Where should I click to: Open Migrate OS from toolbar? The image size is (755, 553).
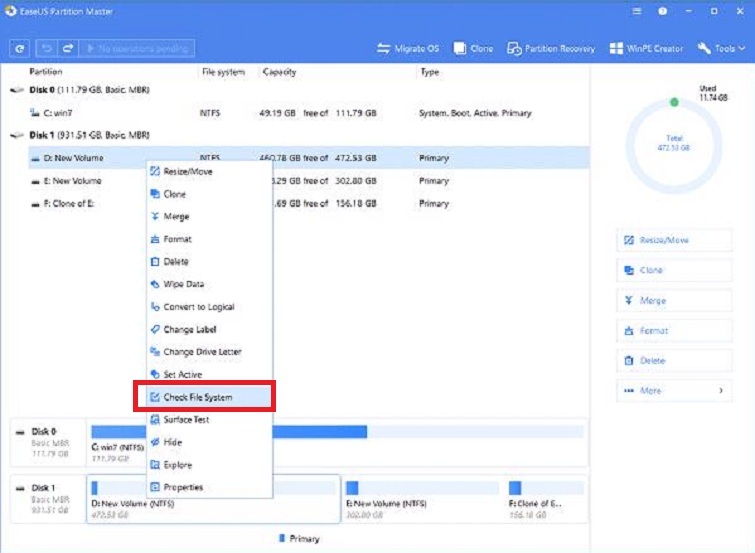point(410,48)
